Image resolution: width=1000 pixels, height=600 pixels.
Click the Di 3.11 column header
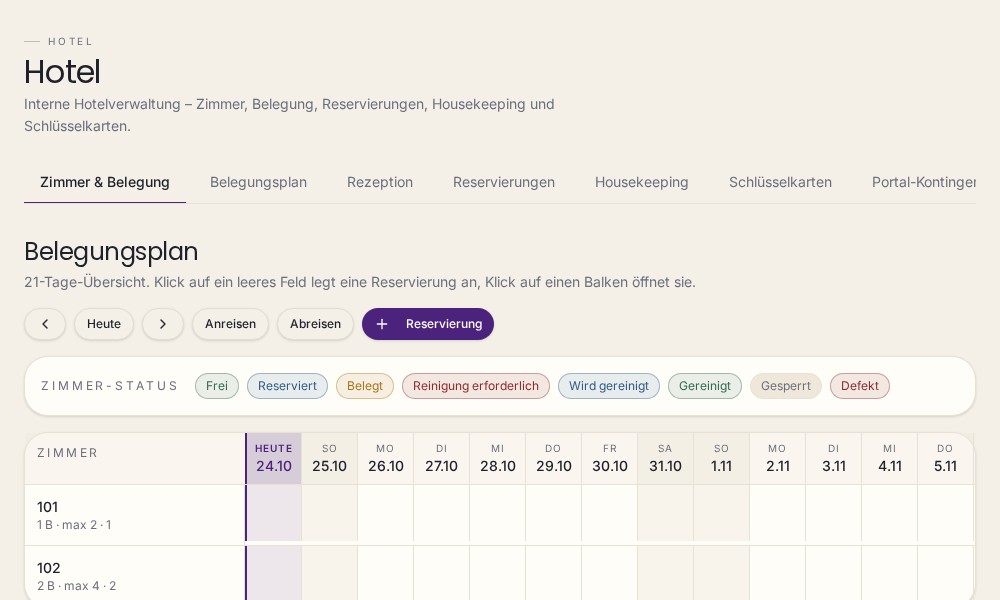[834, 458]
